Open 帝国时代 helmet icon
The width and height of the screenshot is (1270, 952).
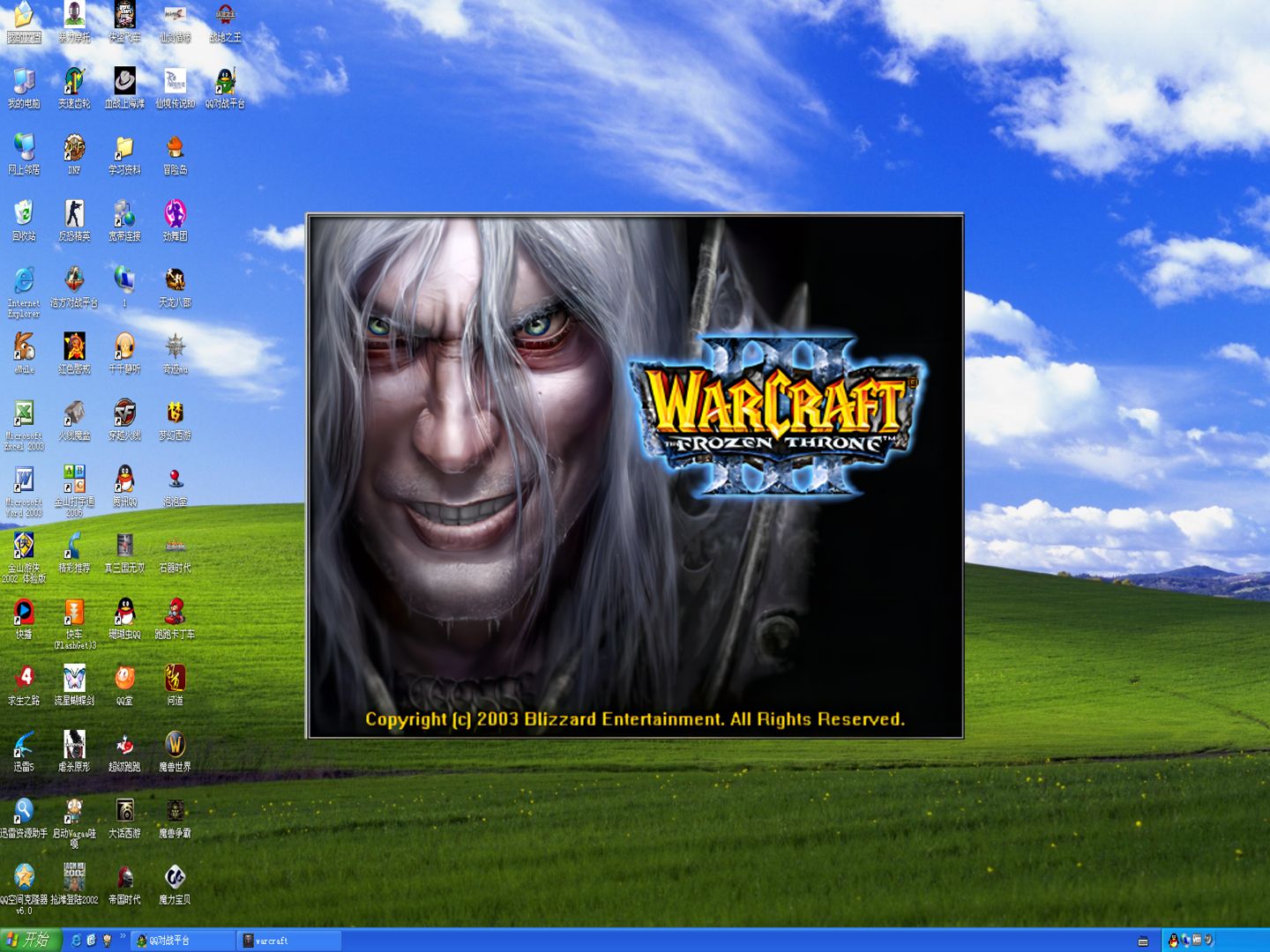coord(124,877)
